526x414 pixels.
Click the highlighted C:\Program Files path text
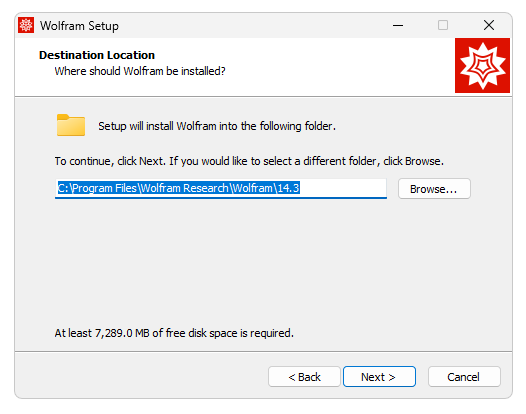178,188
